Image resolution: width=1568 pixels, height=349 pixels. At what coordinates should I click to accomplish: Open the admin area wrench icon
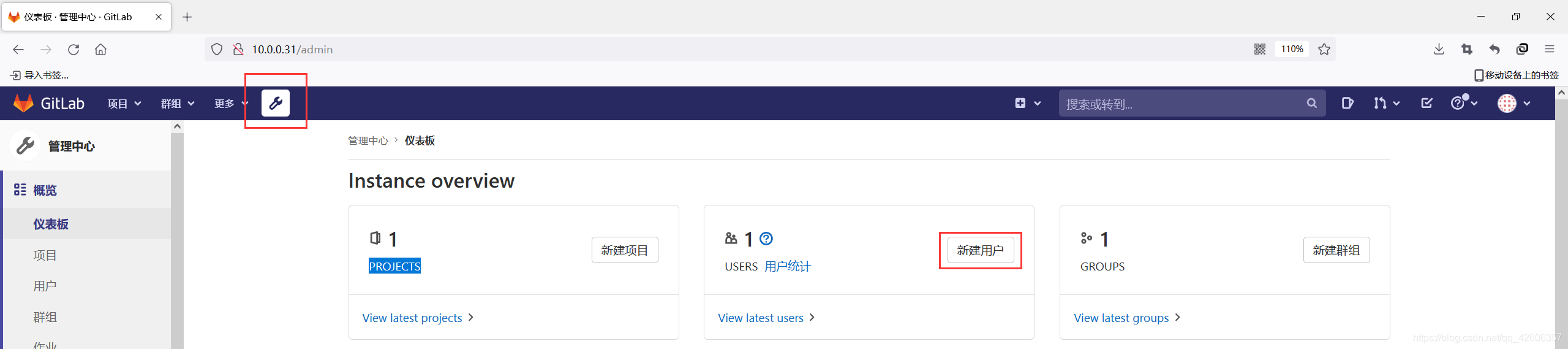[276, 103]
